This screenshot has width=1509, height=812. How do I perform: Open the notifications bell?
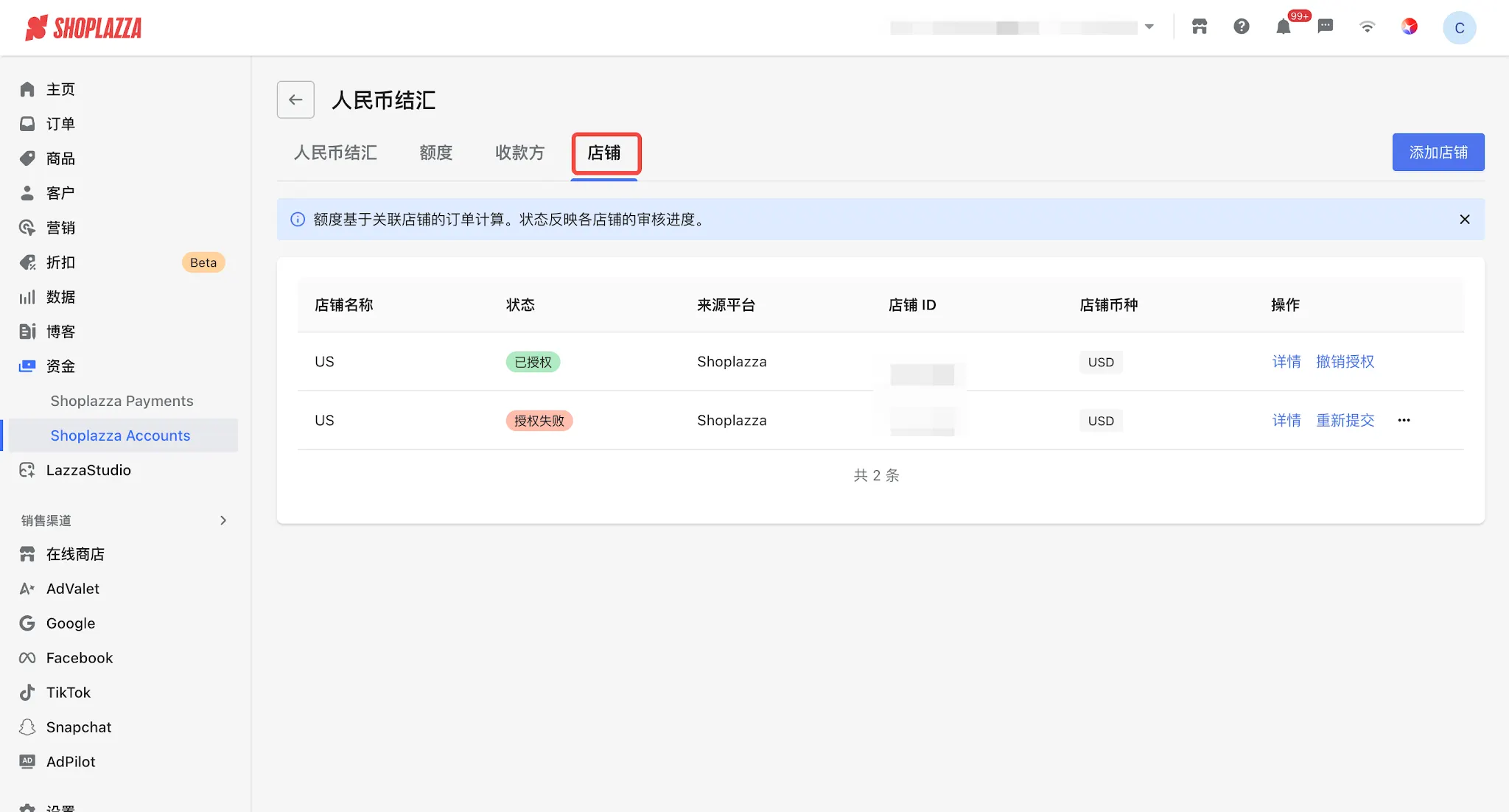point(1284,27)
